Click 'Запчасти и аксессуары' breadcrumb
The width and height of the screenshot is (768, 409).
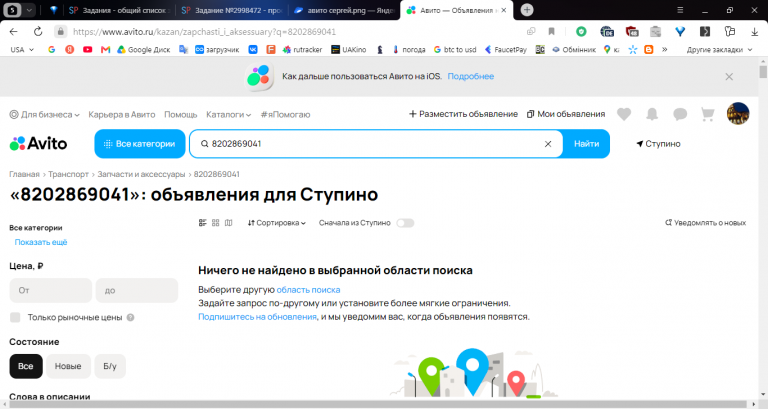coord(141,174)
